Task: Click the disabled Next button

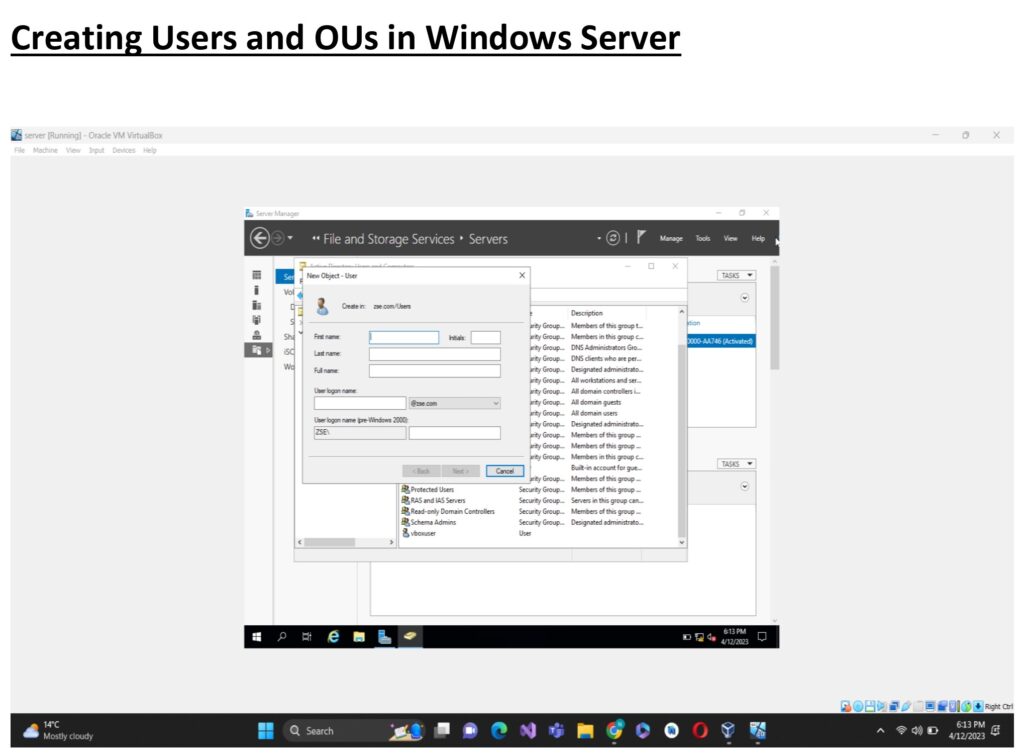Action: (x=460, y=471)
